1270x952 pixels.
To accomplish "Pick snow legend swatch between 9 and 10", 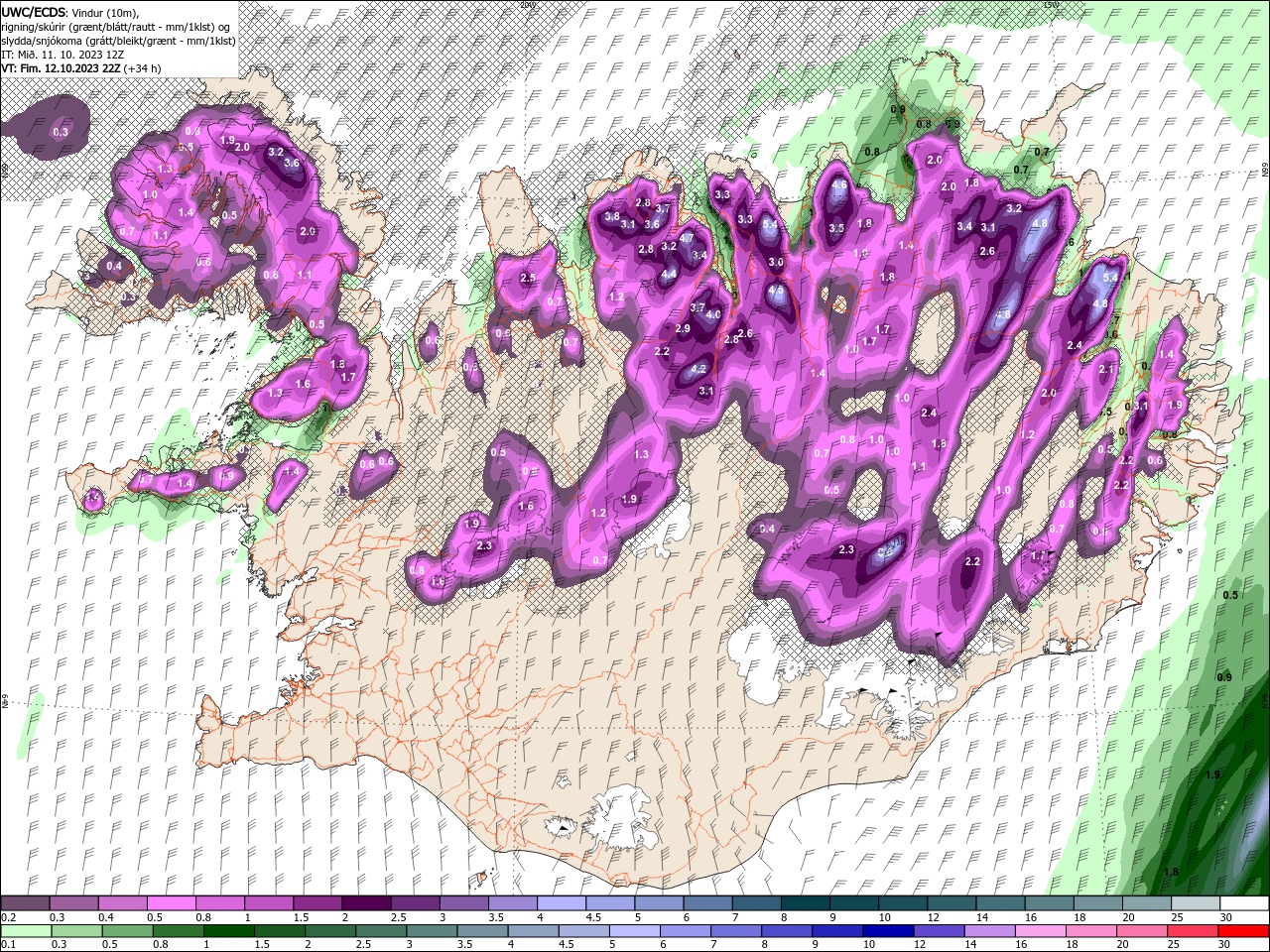I will pyautogui.click(x=852, y=903).
